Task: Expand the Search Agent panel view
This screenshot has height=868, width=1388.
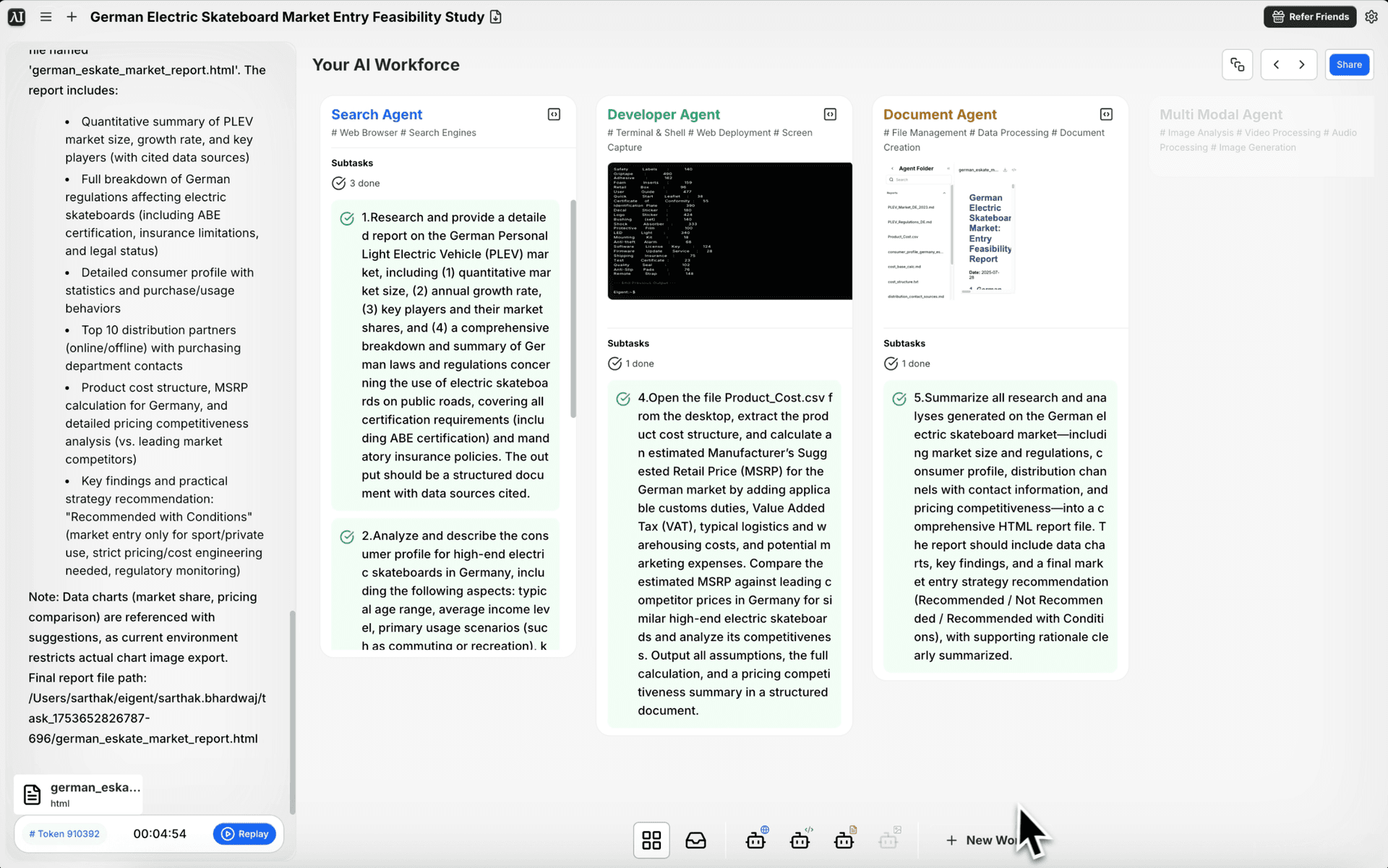Action: coord(554,114)
